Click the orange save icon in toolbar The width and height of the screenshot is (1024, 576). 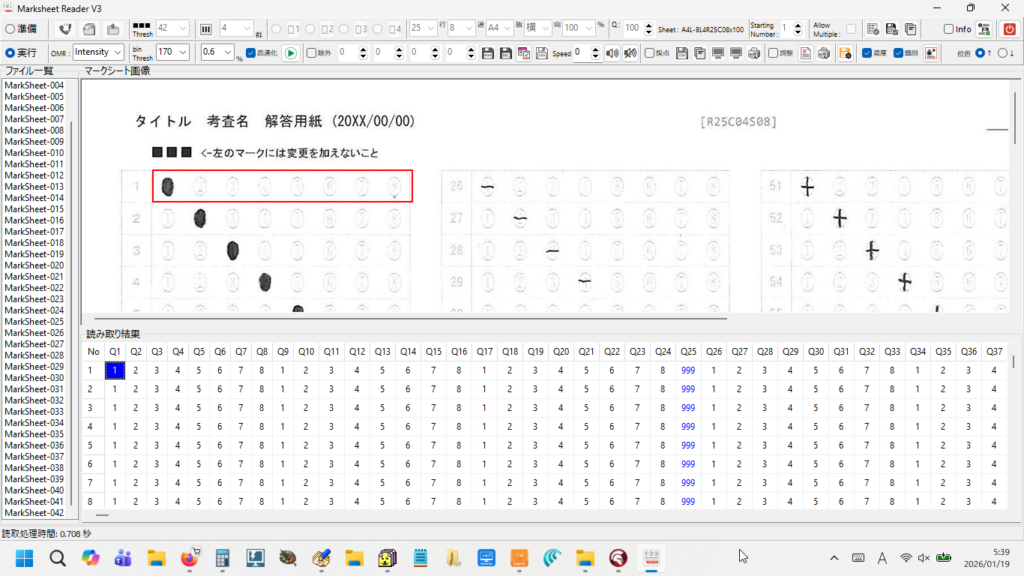(845, 52)
